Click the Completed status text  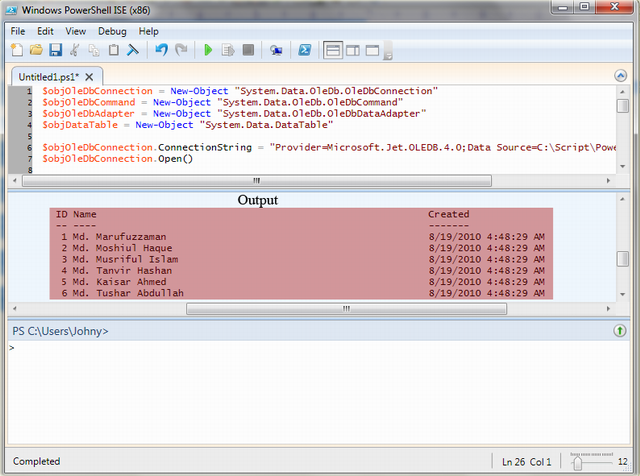(x=36, y=461)
